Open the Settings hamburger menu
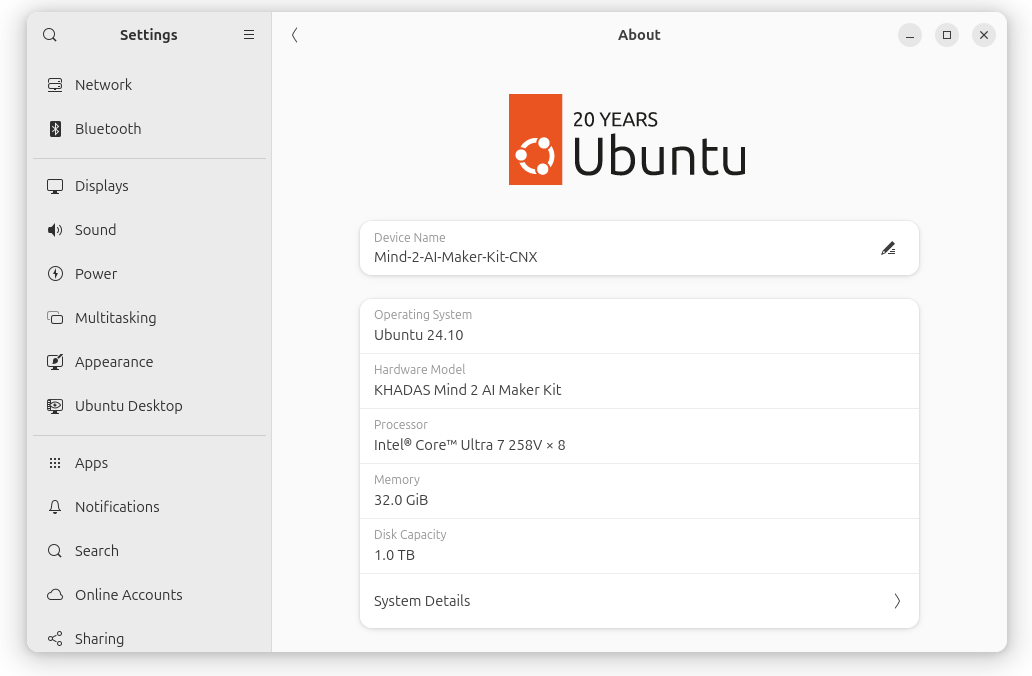Viewport: 1032px width, 676px height. 249,35
